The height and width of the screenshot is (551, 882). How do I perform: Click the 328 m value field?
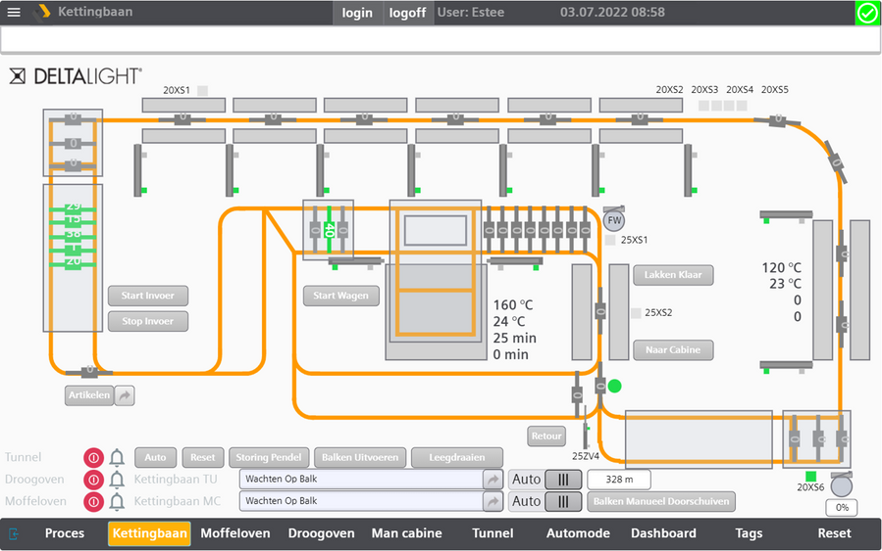pos(619,480)
